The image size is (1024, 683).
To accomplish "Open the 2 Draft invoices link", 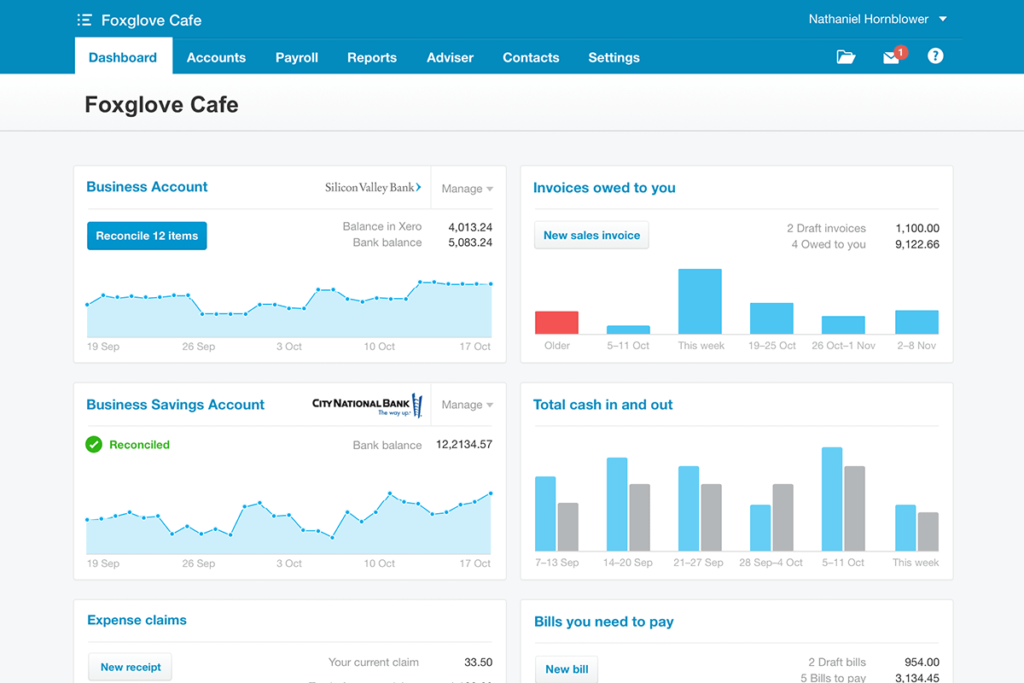I will click(827, 228).
